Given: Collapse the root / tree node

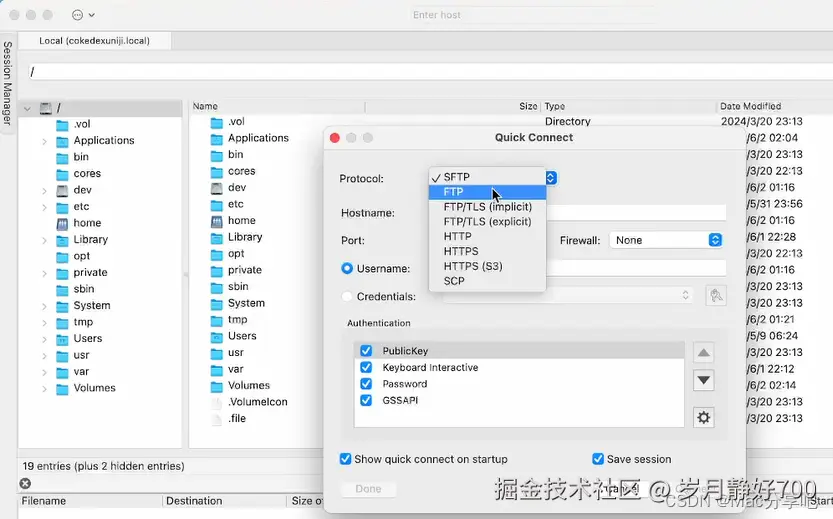Looking at the screenshot, I should tap(27, 108).
